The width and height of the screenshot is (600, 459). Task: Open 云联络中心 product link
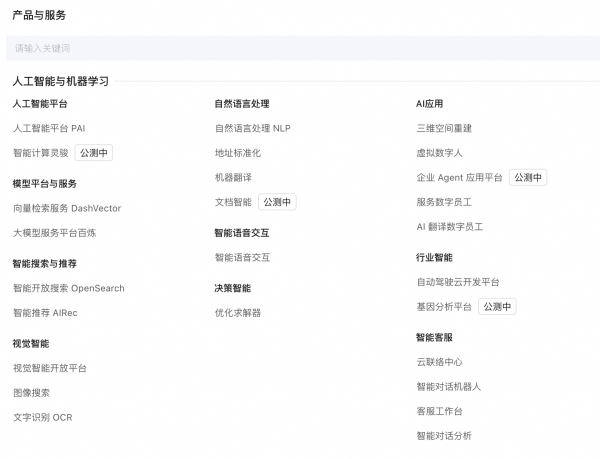click(x=439, y=362)
